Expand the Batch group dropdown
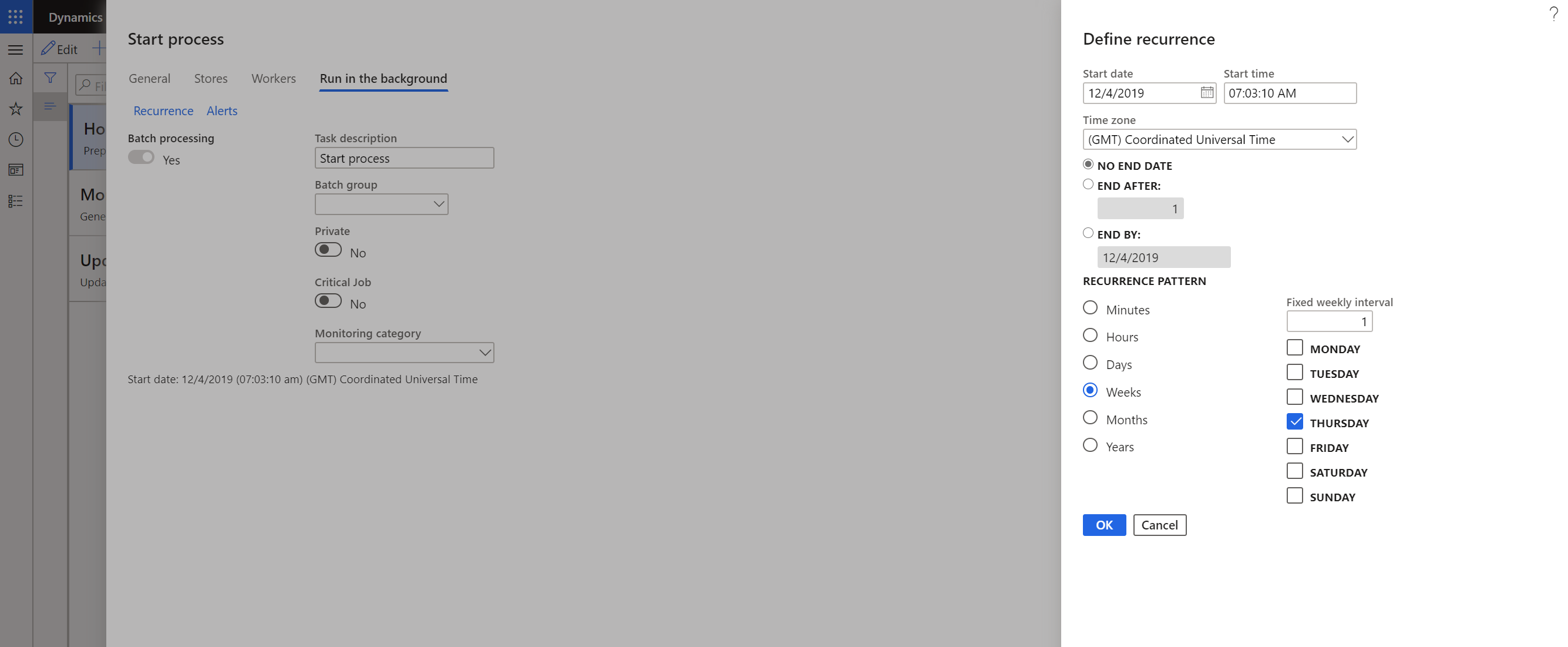 436,204
